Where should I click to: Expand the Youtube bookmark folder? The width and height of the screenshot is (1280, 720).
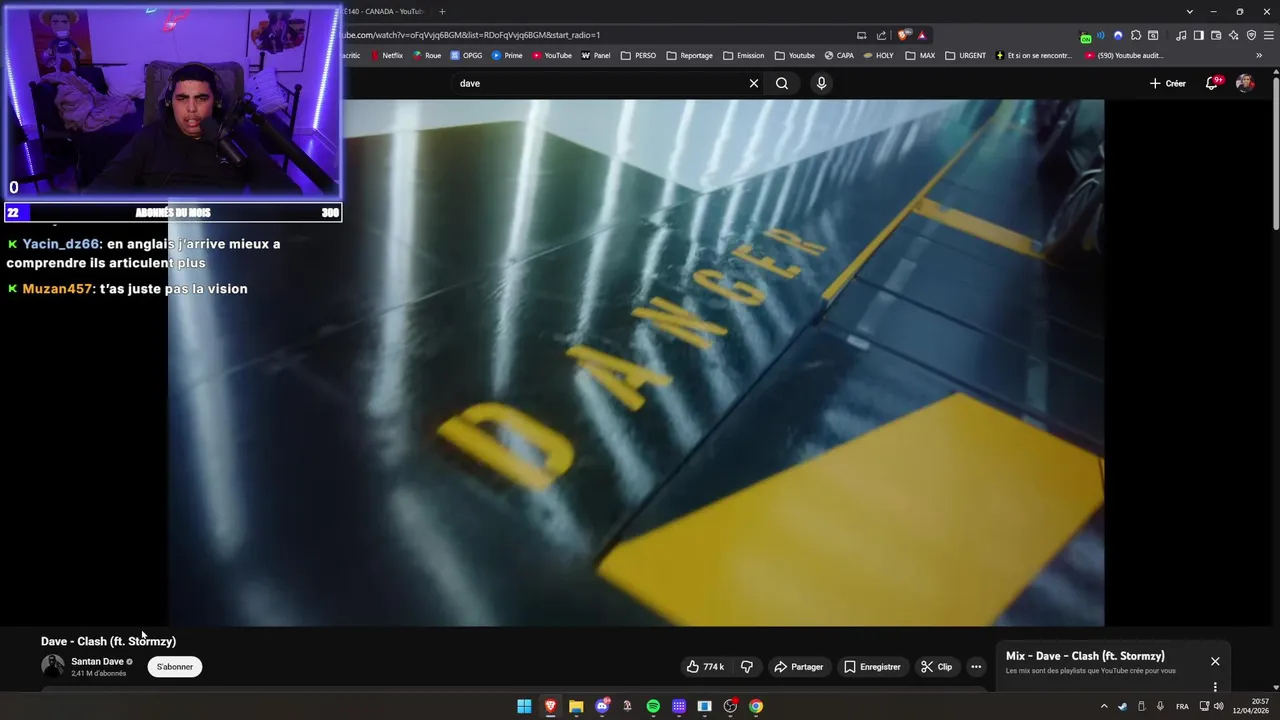[795, 56]
